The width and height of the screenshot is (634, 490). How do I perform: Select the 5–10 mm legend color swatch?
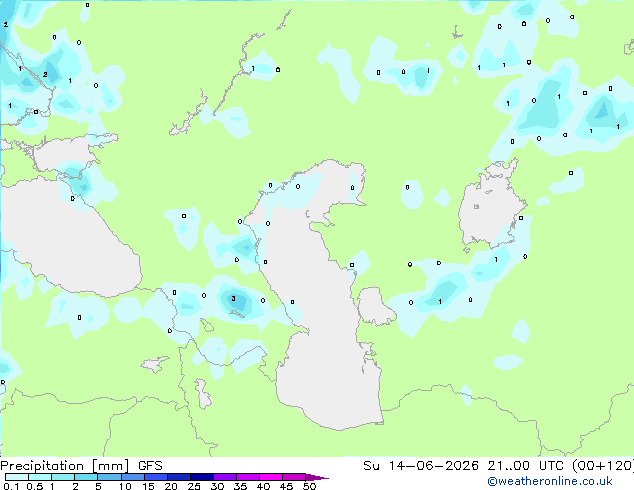point(109,477)
